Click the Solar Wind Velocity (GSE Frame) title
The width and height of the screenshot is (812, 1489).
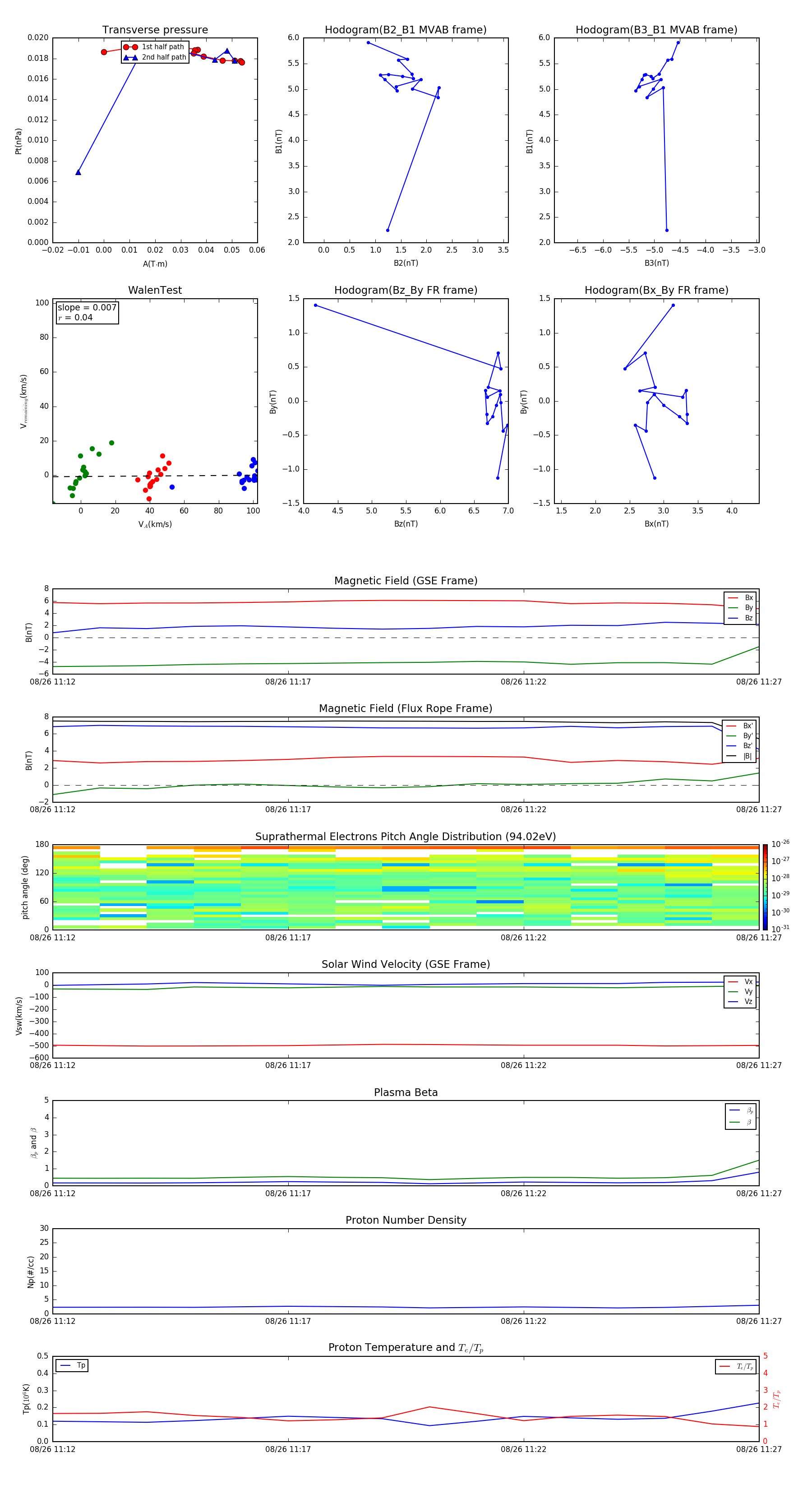406,965
